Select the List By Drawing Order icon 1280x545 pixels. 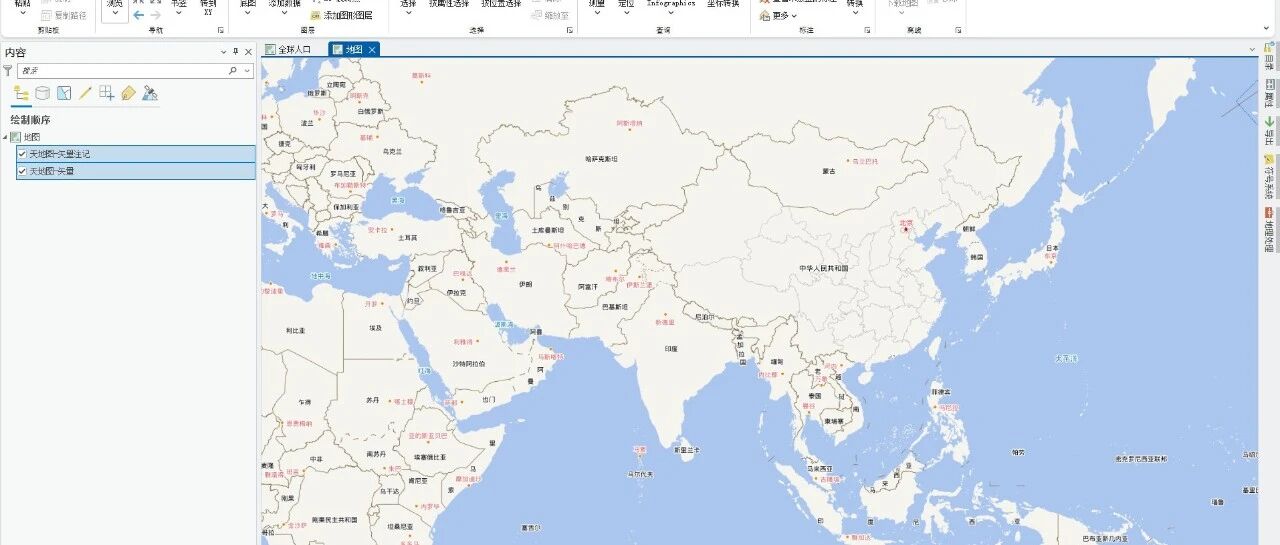[21, 93]
